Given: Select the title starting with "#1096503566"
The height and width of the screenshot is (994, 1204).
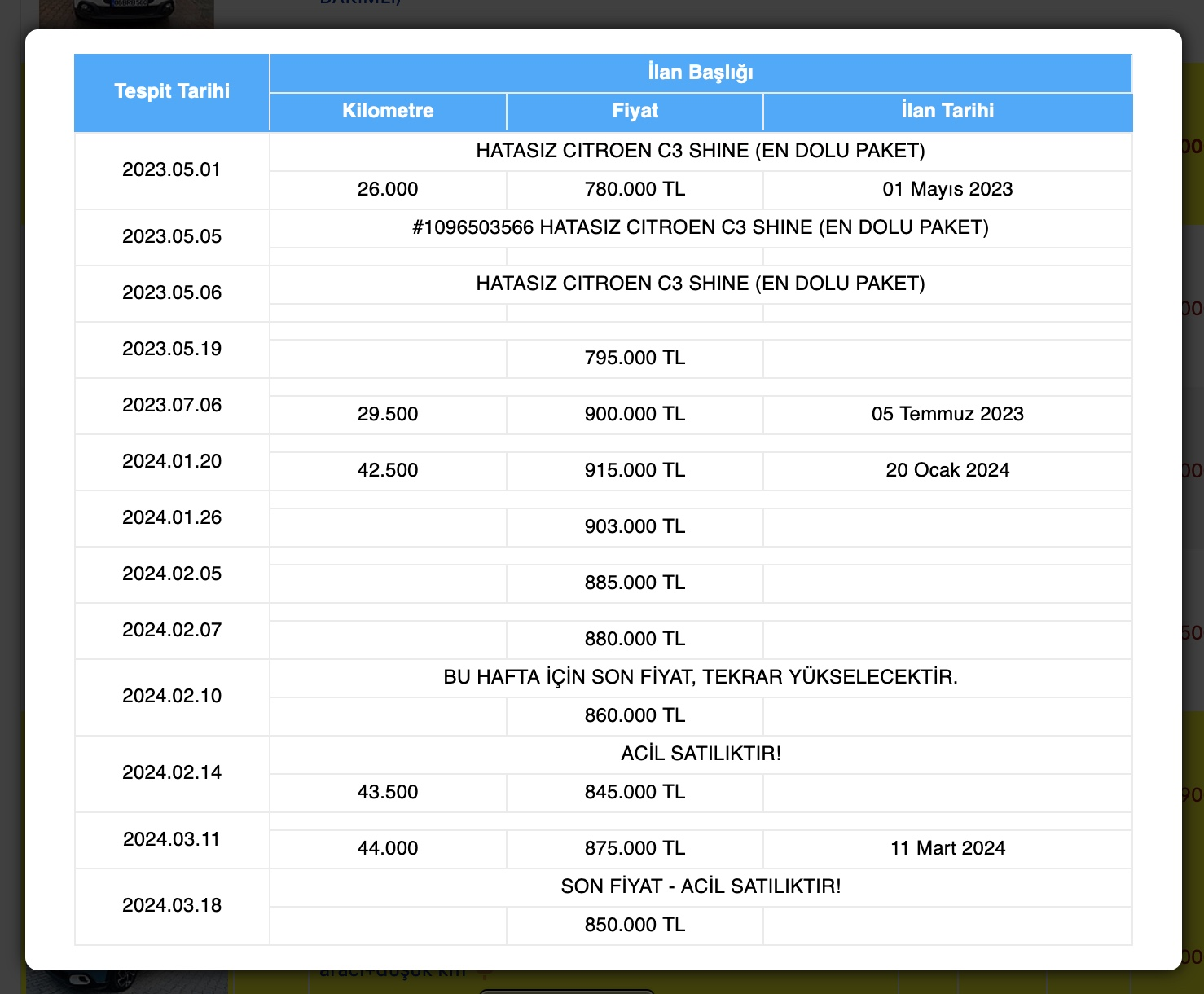Looking at the screenshot, I should 701,227.
